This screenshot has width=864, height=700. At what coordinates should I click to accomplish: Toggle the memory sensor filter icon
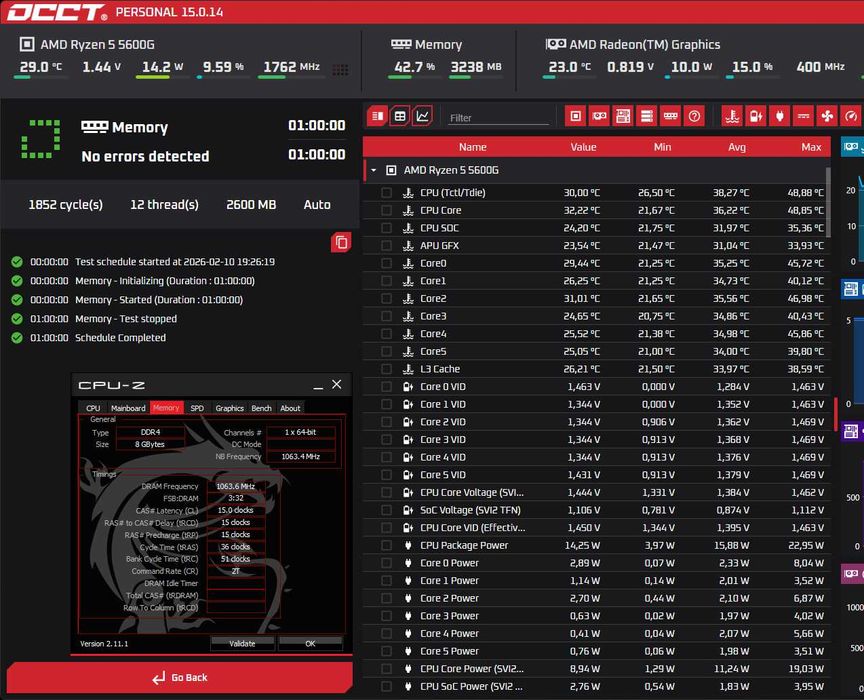click(x=670, y=116)
